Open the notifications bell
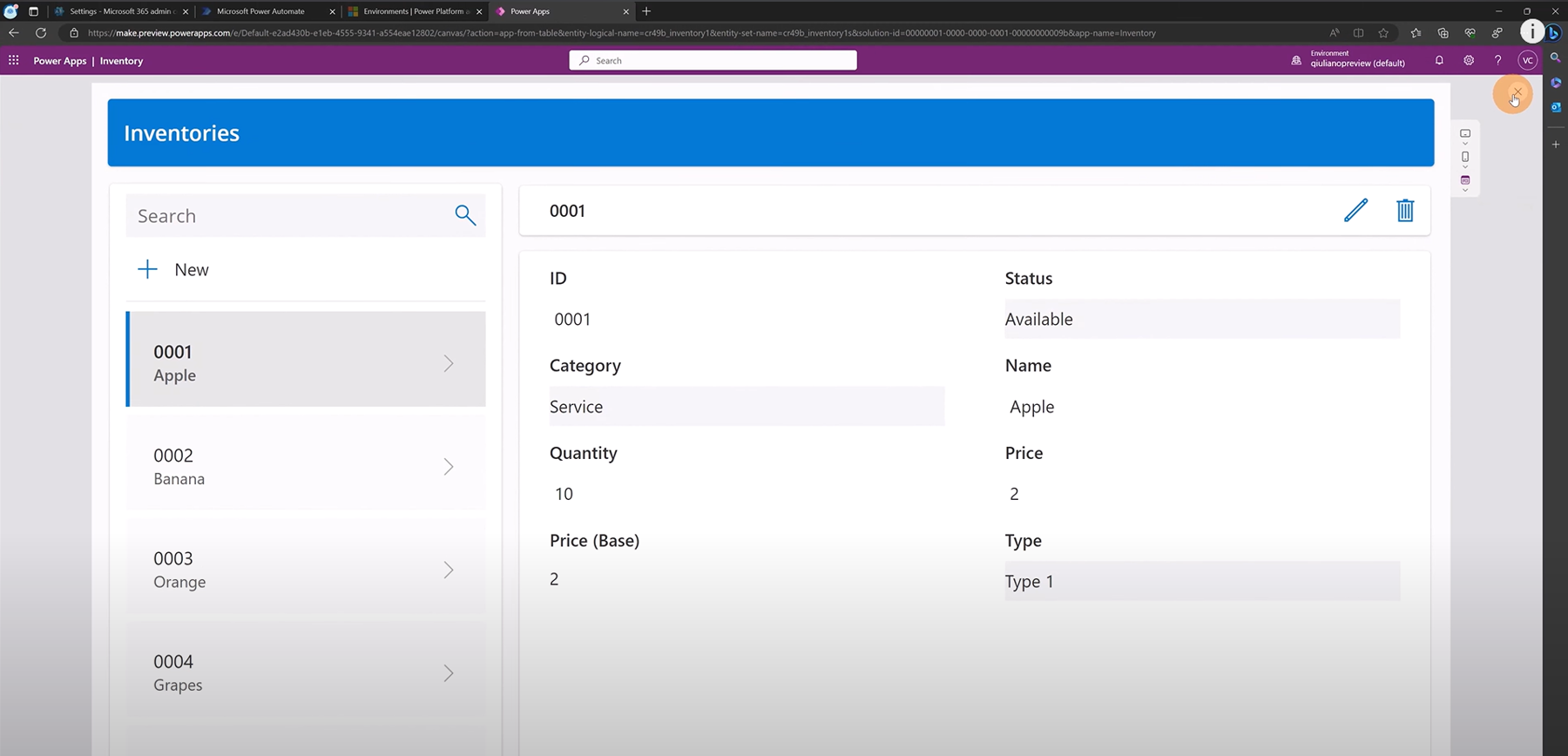1568x756 pixels. pos(1439,60)
